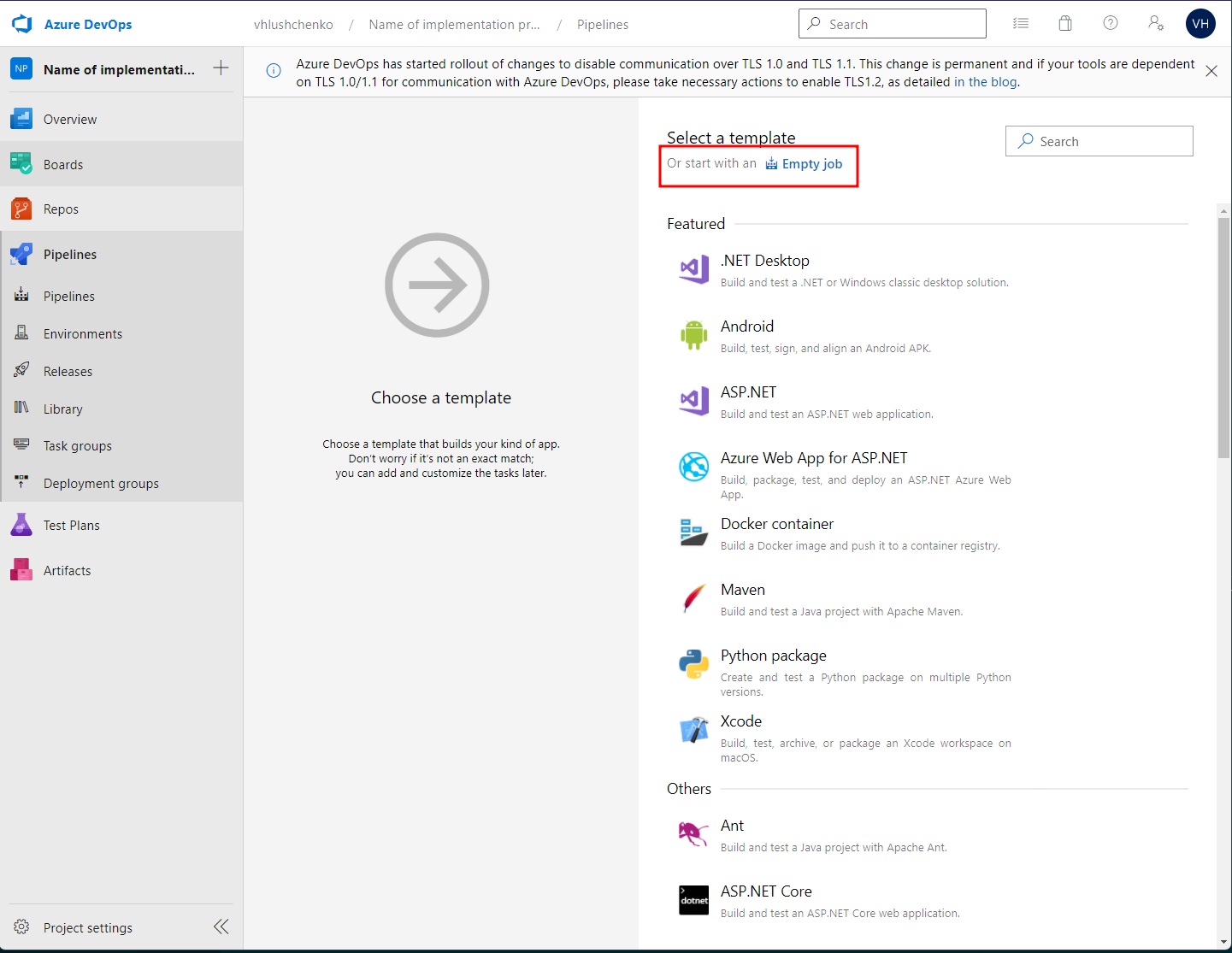Screen dimensions: 1232x953
Task: Collapse the left sidebar with double chevron
Action: coord(221,927)
